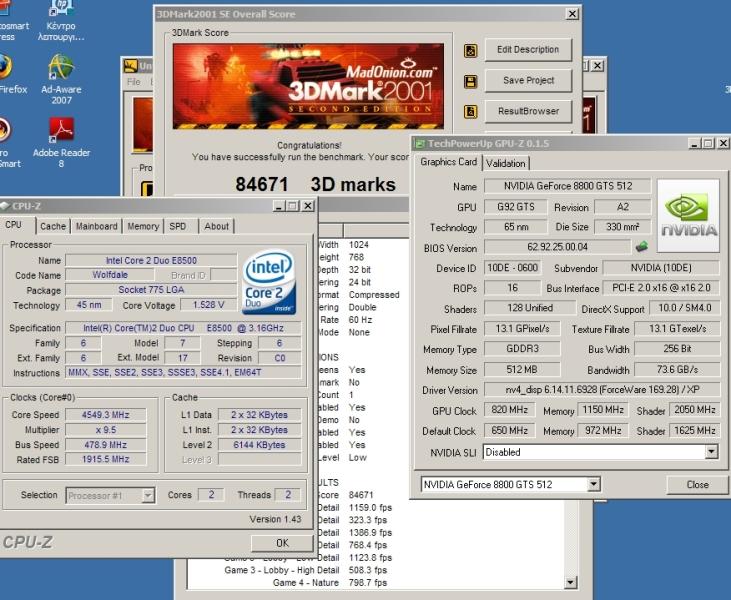Click the Core Speed 4549.3 MHz value
Viewport: 731px width, 600px height.
point(106,415)
